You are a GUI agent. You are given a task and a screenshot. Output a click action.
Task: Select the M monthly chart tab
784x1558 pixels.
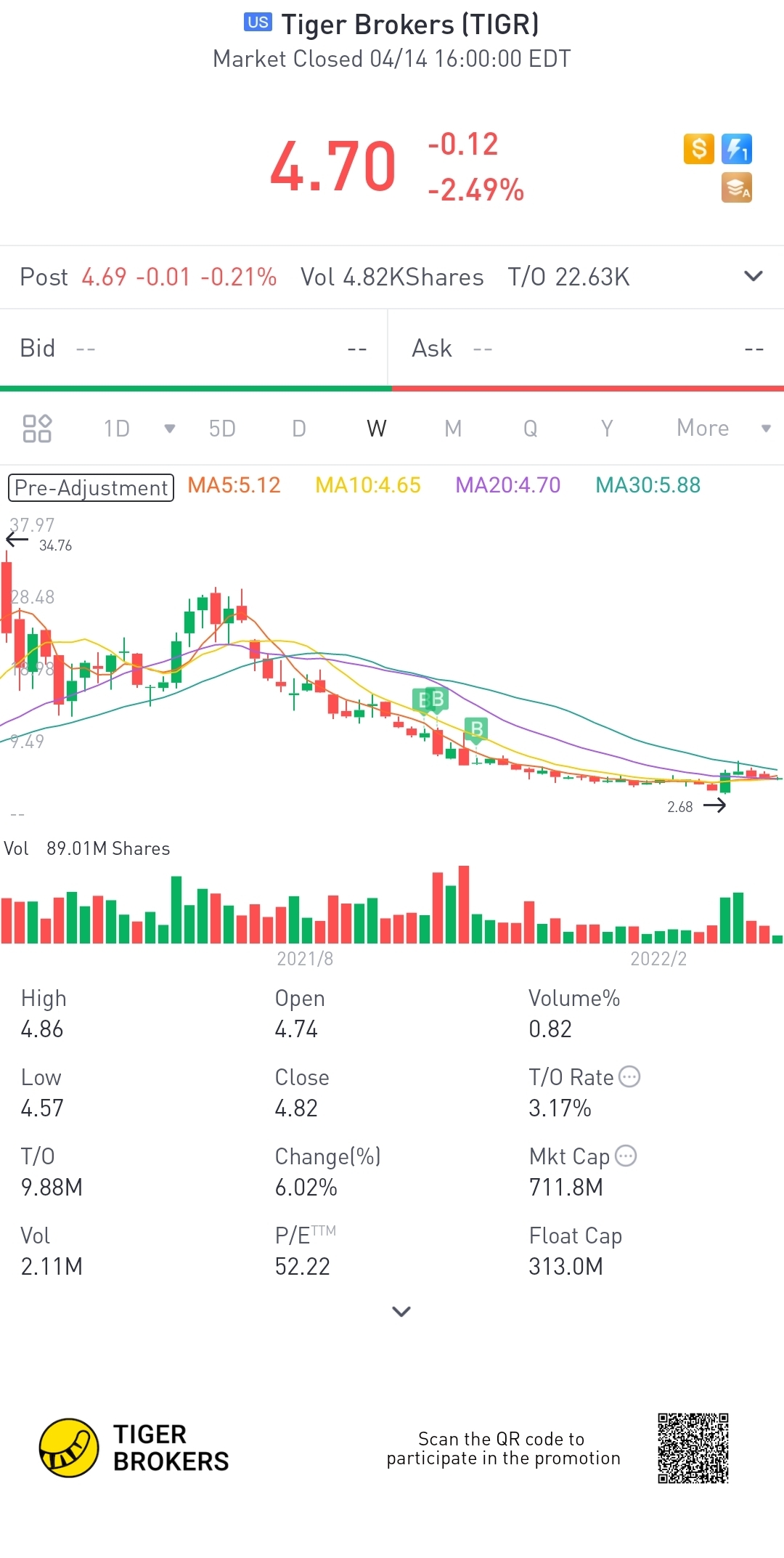(x=453, y=429)
